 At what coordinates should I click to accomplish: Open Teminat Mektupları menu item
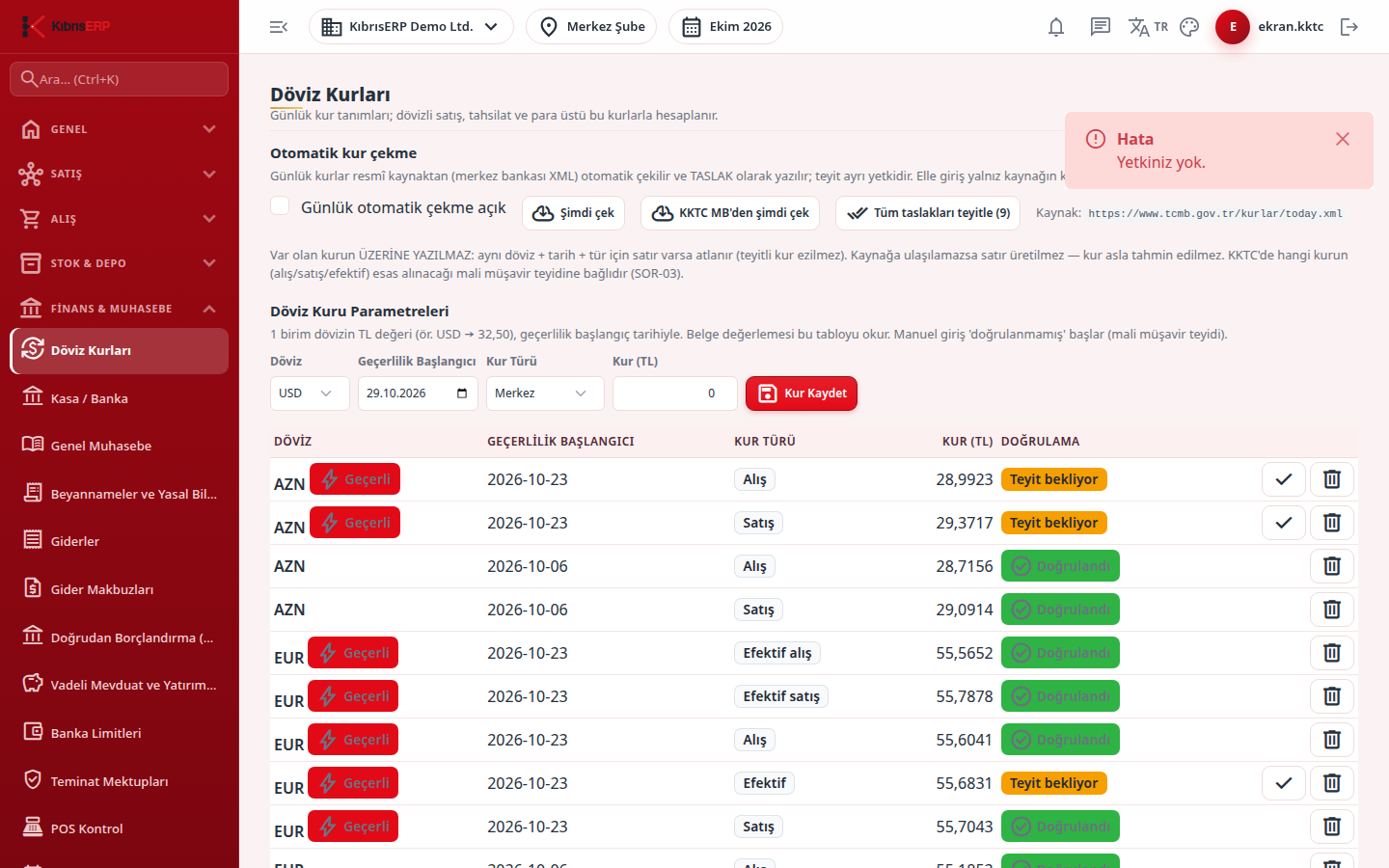click(x=120, y=781)
